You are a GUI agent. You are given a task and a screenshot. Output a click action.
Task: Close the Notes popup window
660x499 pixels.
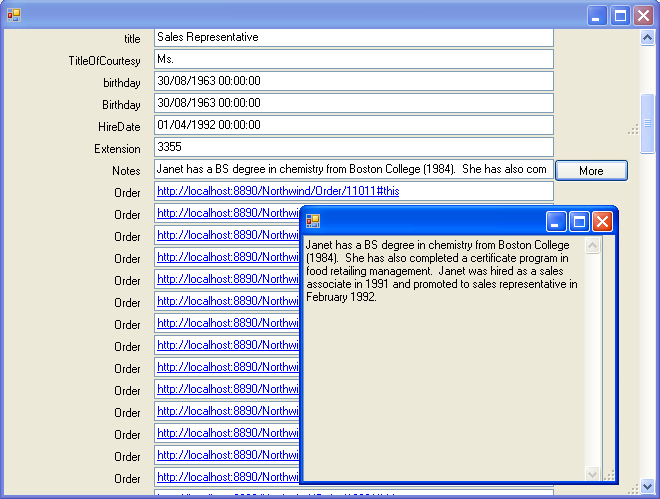click(602, 221)
